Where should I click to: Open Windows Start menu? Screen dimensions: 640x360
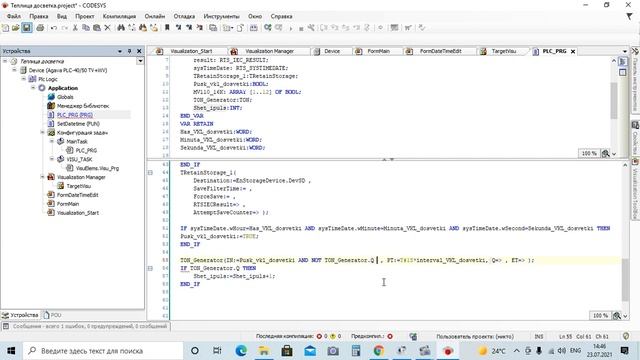click(x=11, y=351)
